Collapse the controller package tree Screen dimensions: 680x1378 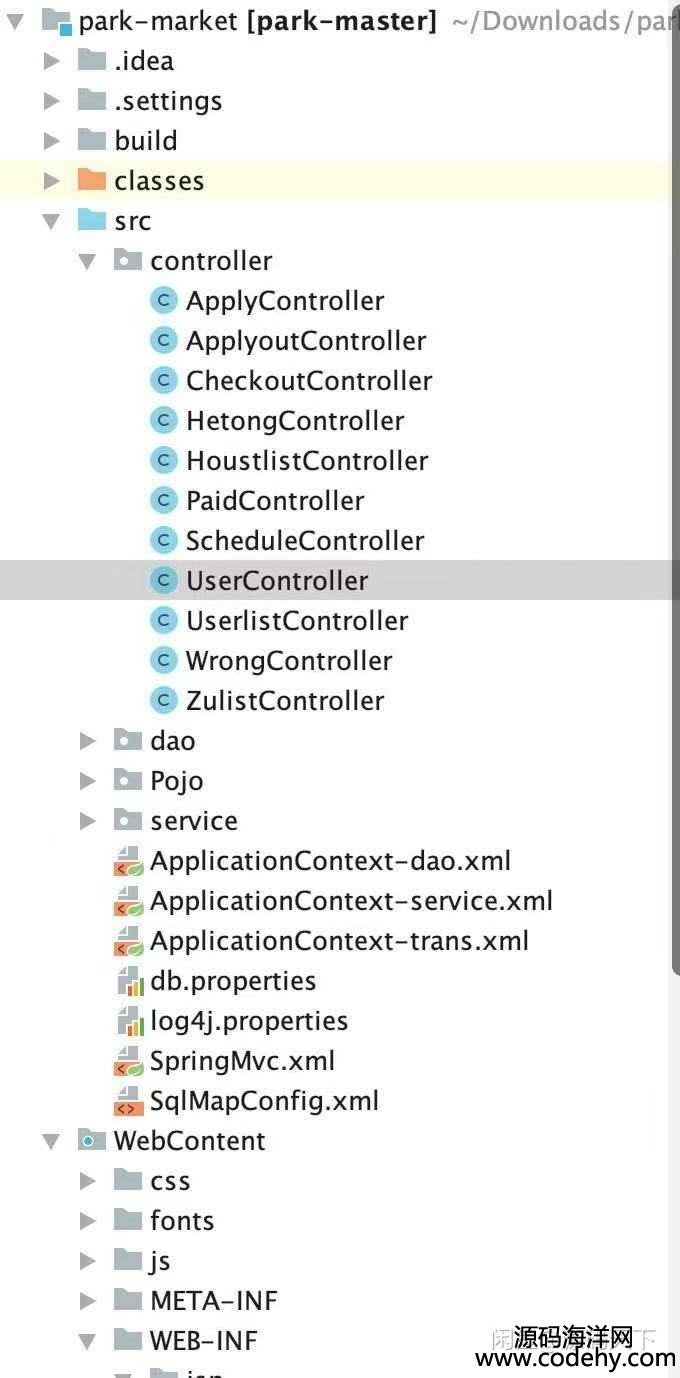click(88, 261)
